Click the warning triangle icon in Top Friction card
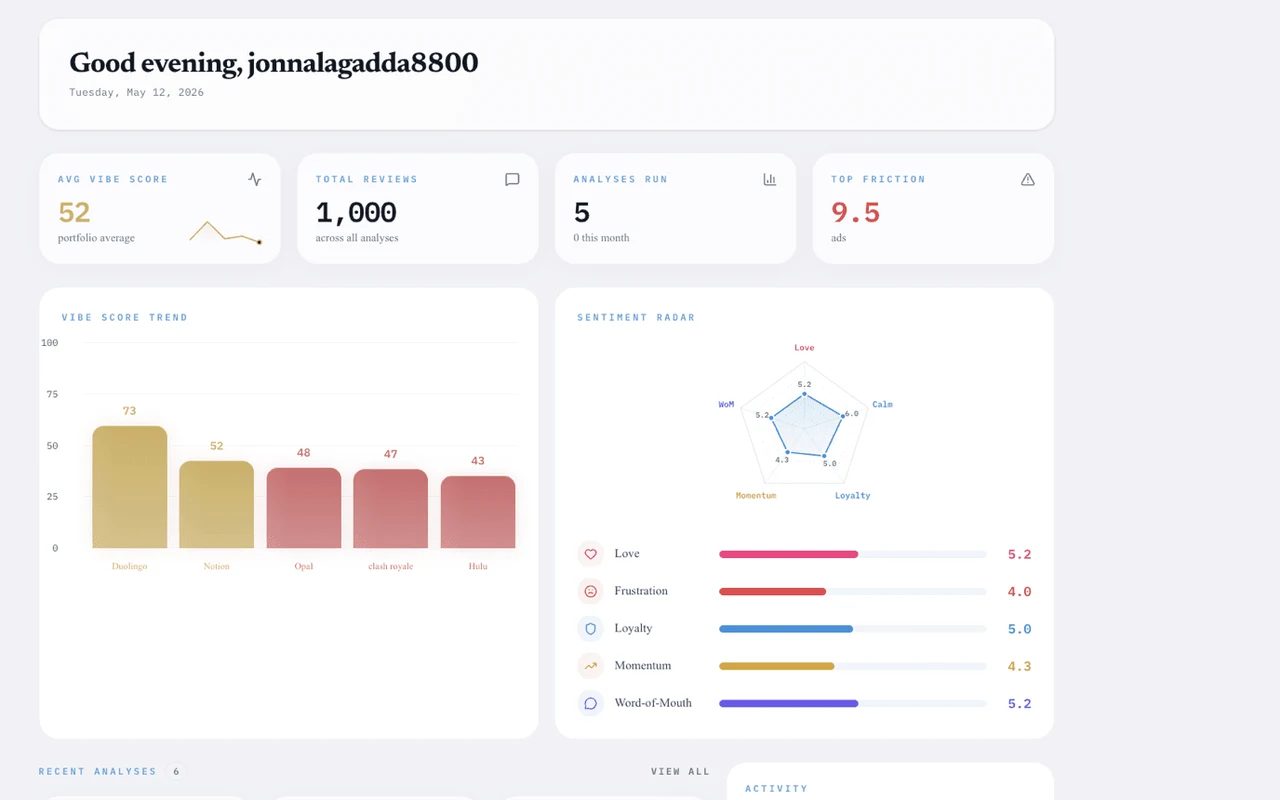 (x=1027, y=180)
